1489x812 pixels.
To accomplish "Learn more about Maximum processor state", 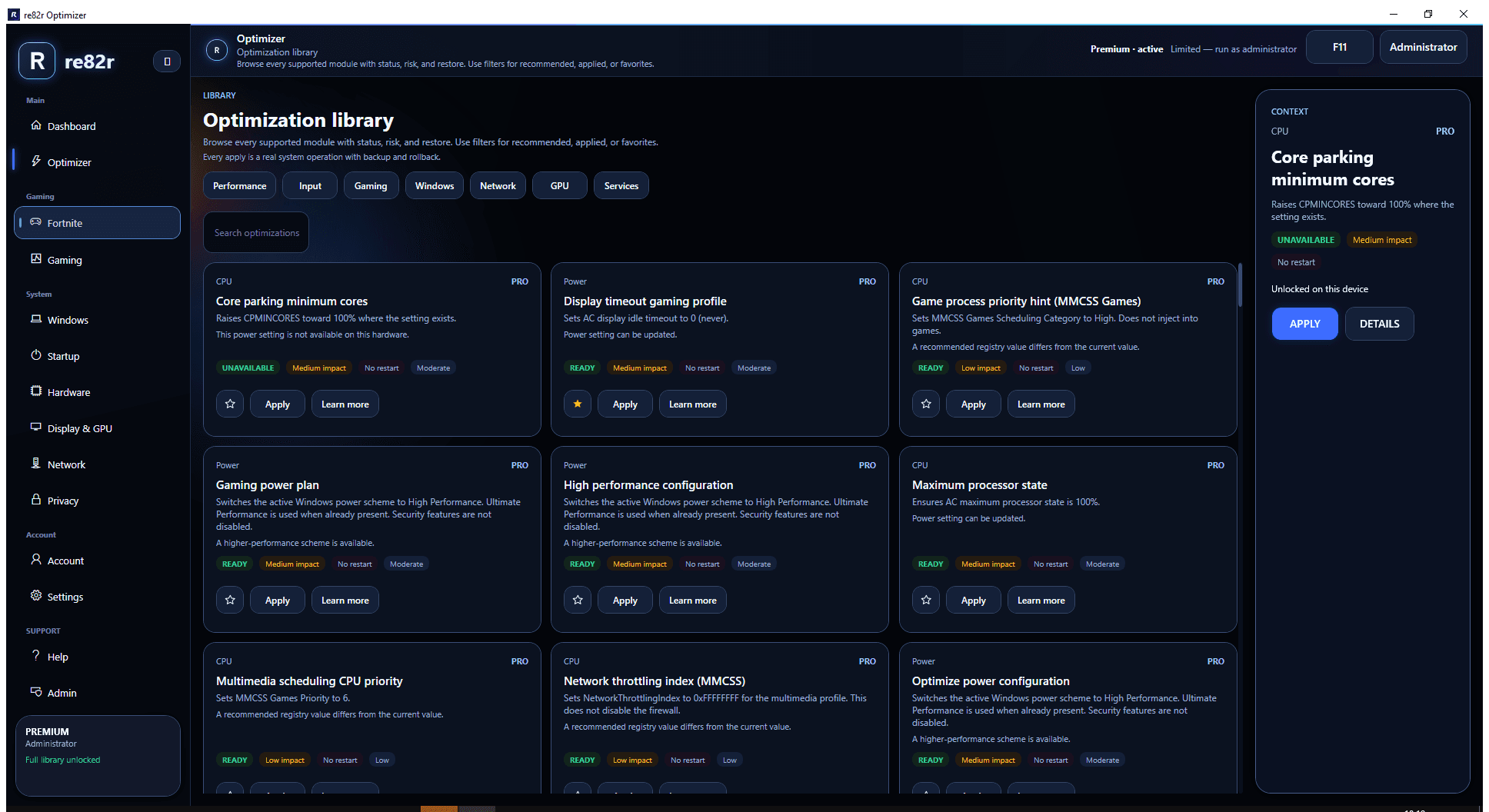I will pos(1041,600).
